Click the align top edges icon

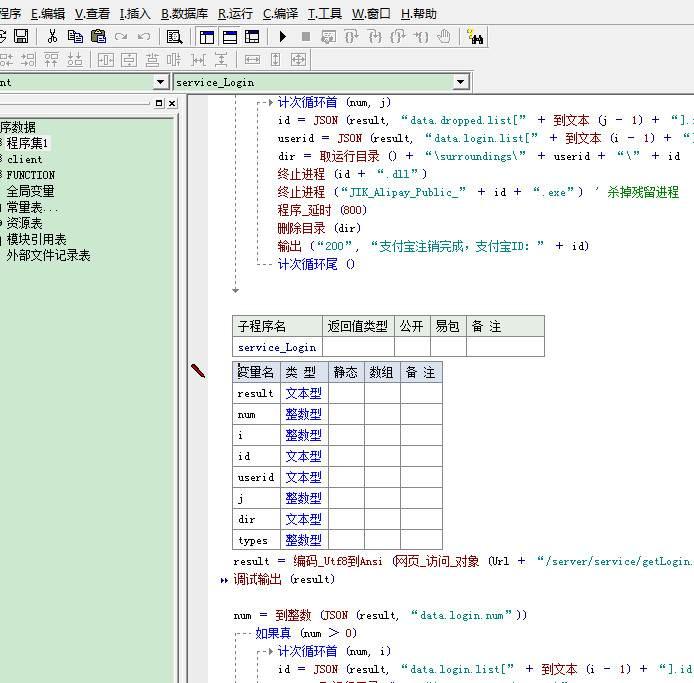pyautogui.click(x=51, y=59)
